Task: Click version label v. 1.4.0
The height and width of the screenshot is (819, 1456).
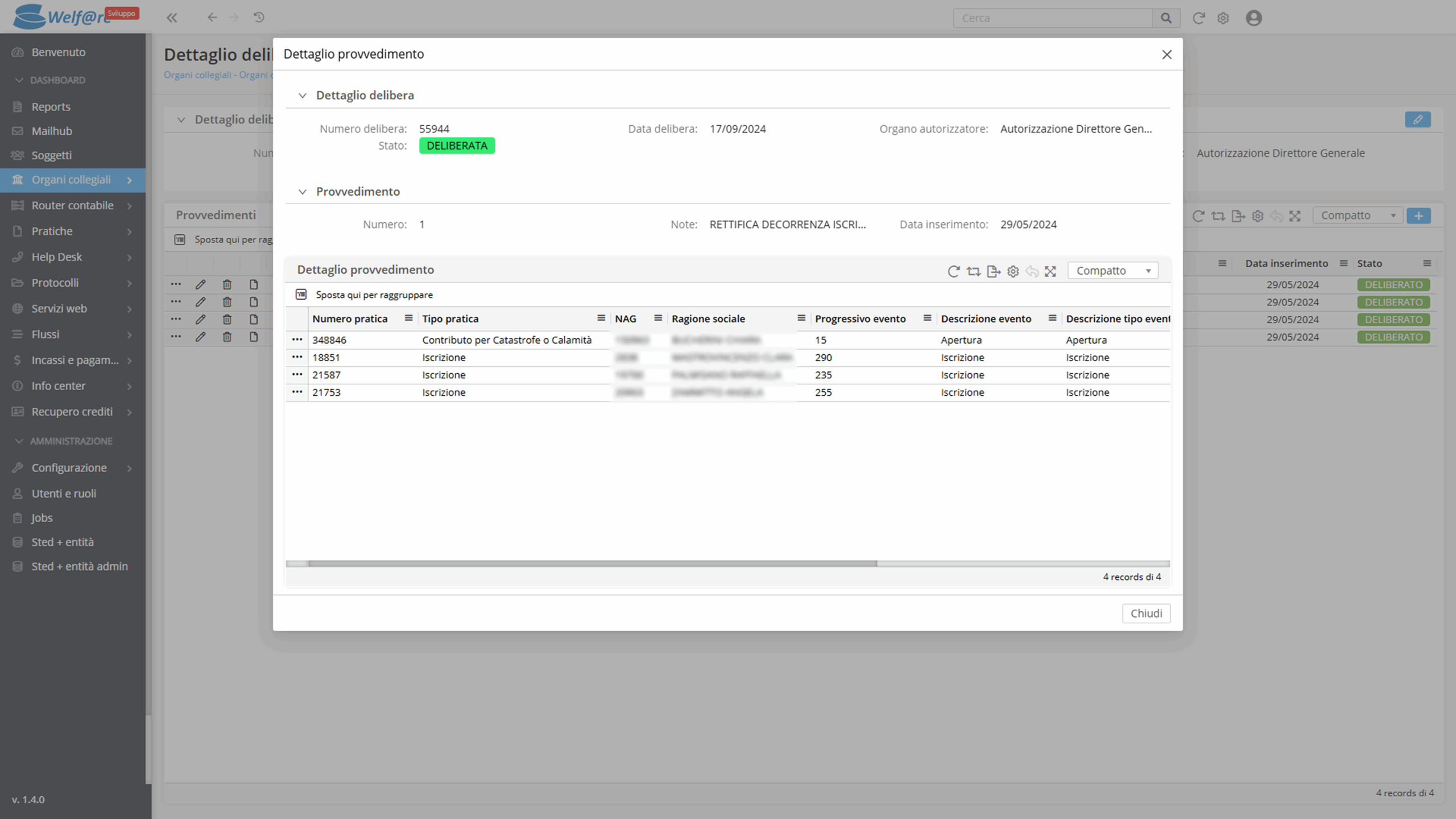Action: tap(28, 799)
